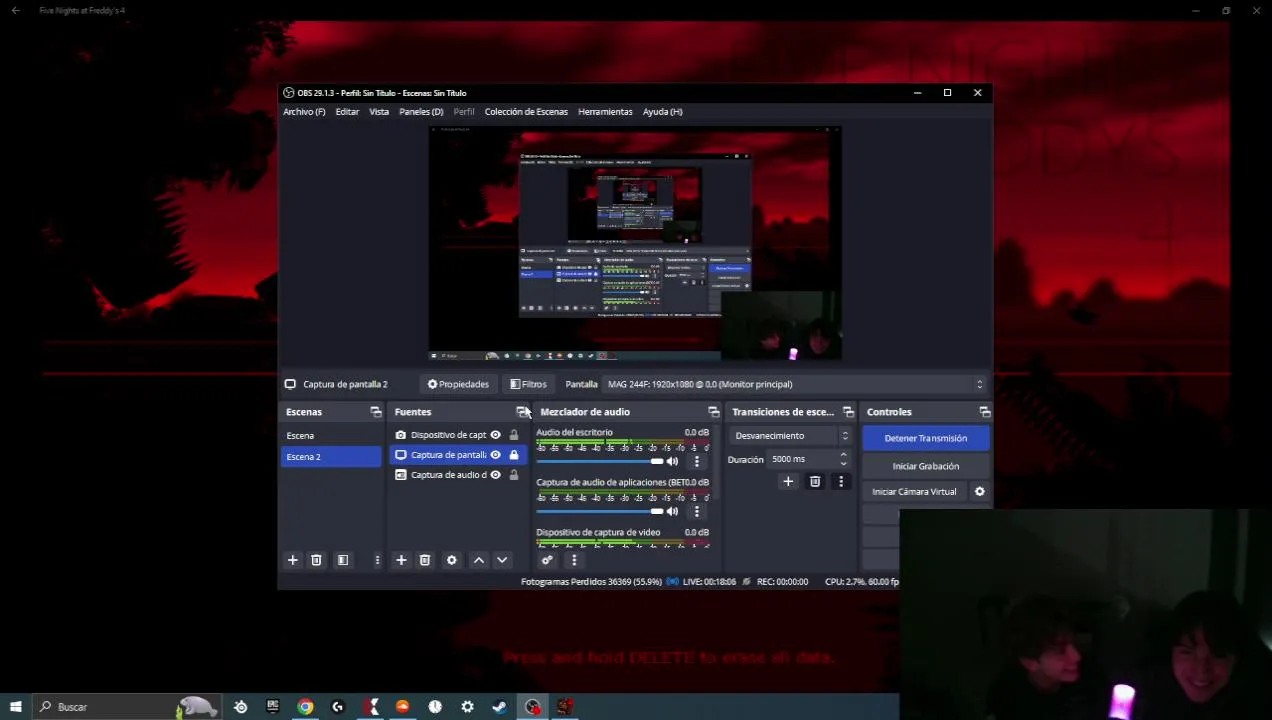Open OBS Studio icon in taskbar
This screenshot has width=1272, height=720.
[x=532, y=707]
